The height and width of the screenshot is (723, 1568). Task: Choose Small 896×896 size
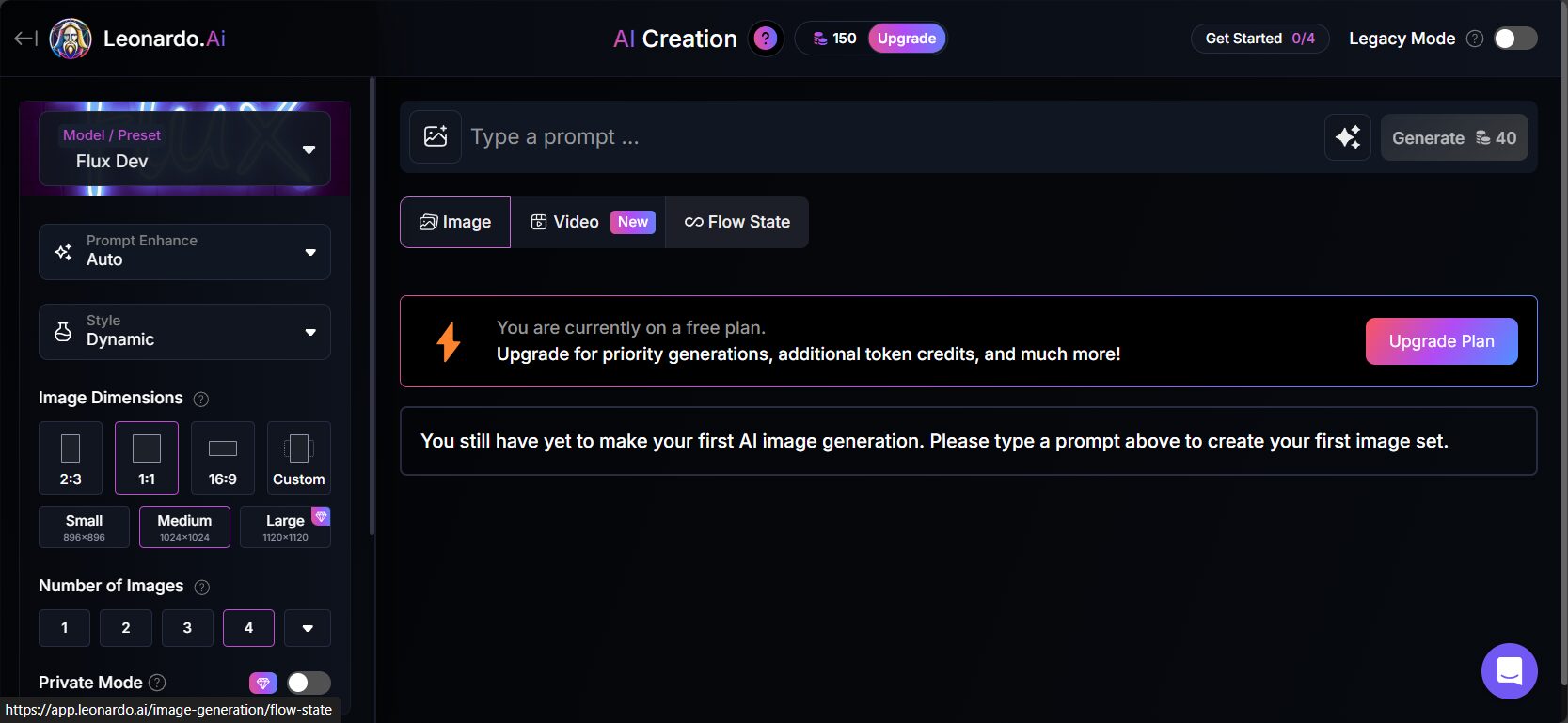click(84, 527)
